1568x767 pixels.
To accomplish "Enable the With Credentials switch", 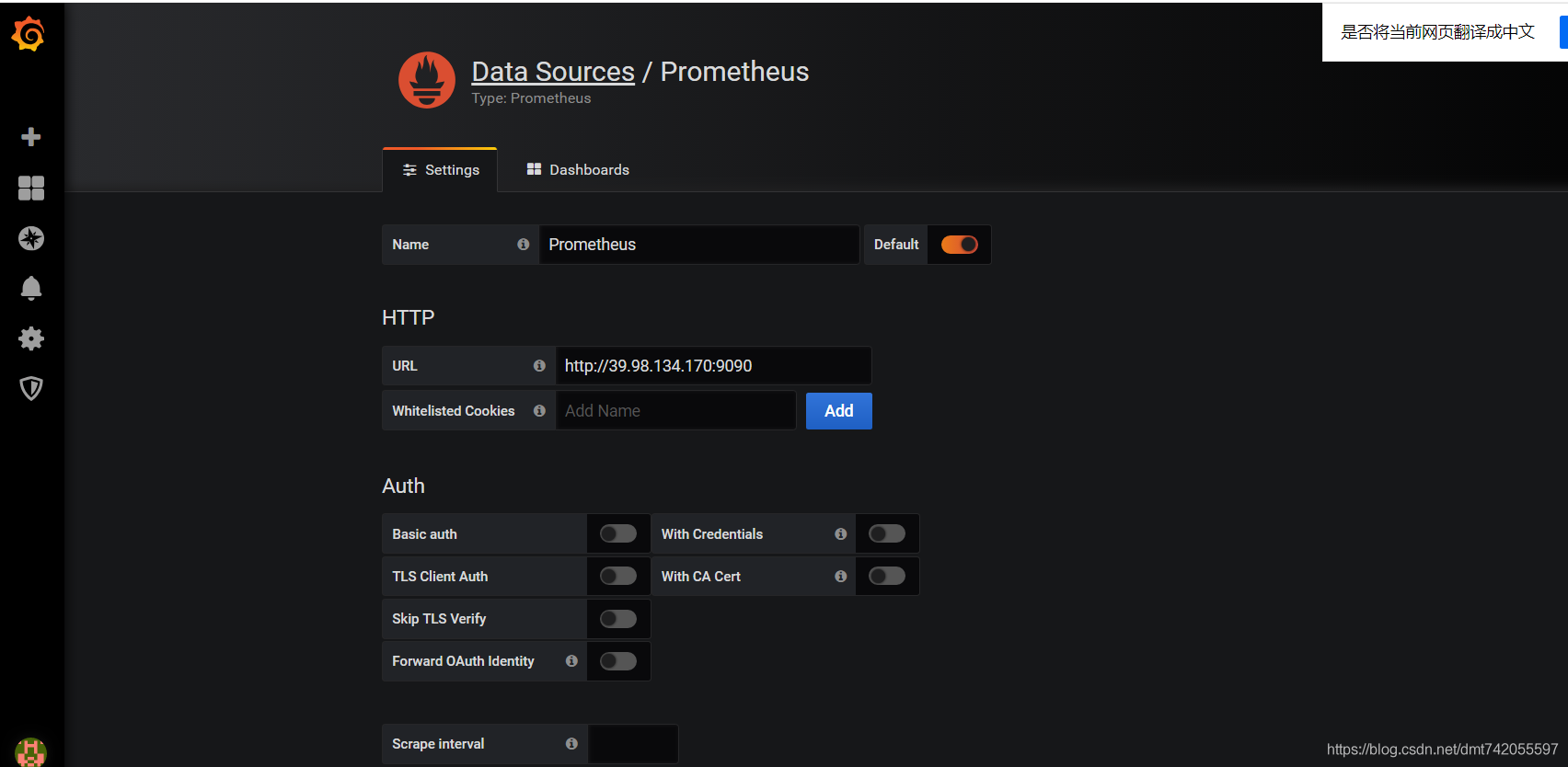I will pos(887,534).
